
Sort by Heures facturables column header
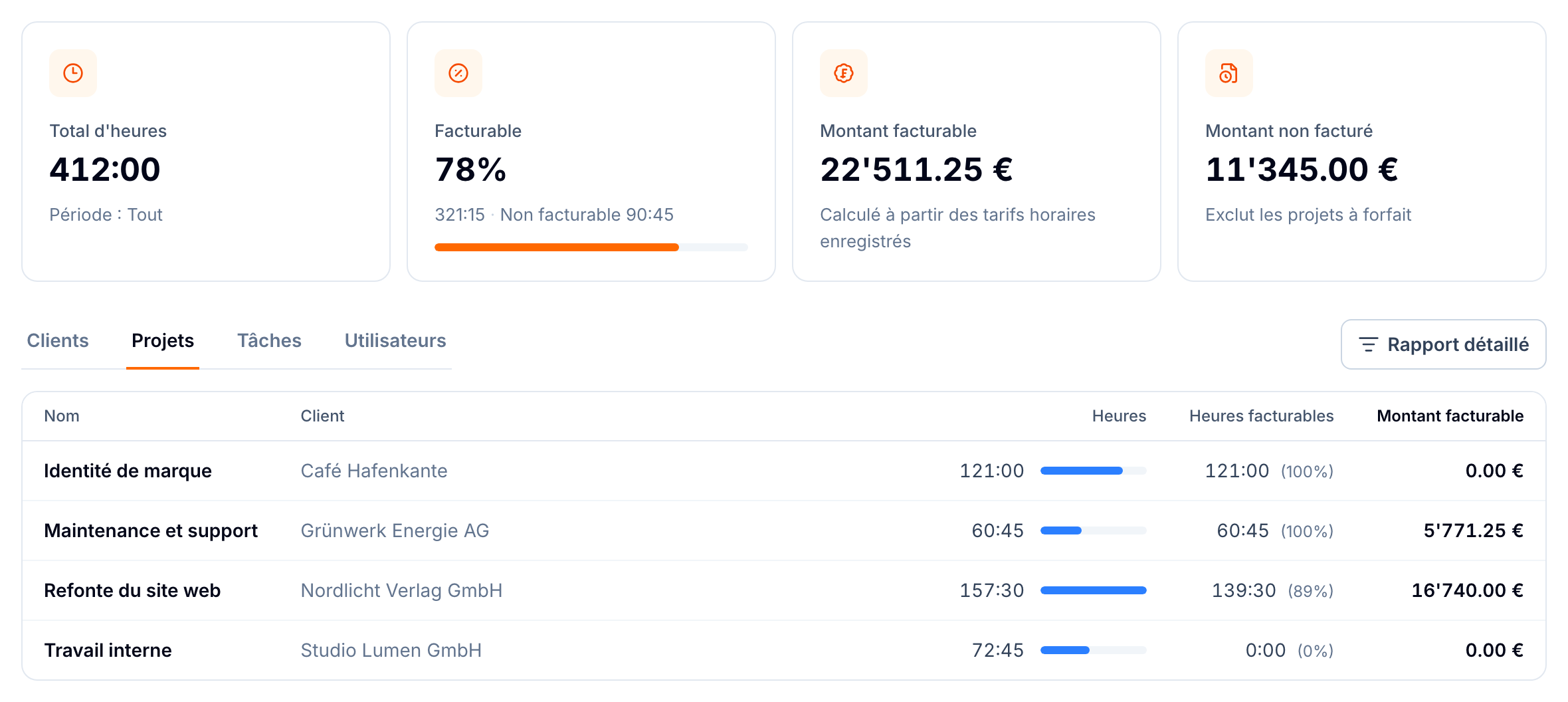tap(1261, 416)
